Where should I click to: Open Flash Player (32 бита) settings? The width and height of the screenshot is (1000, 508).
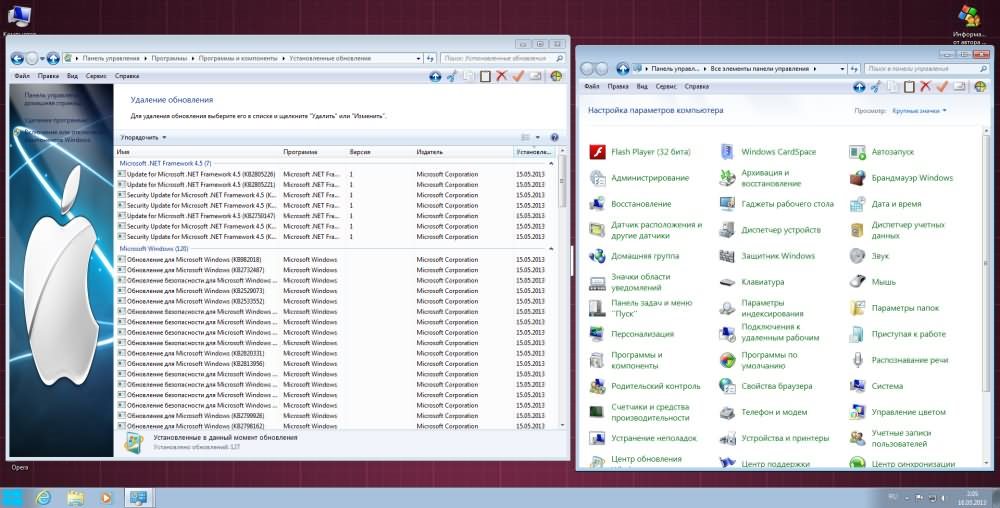(650, 152)
